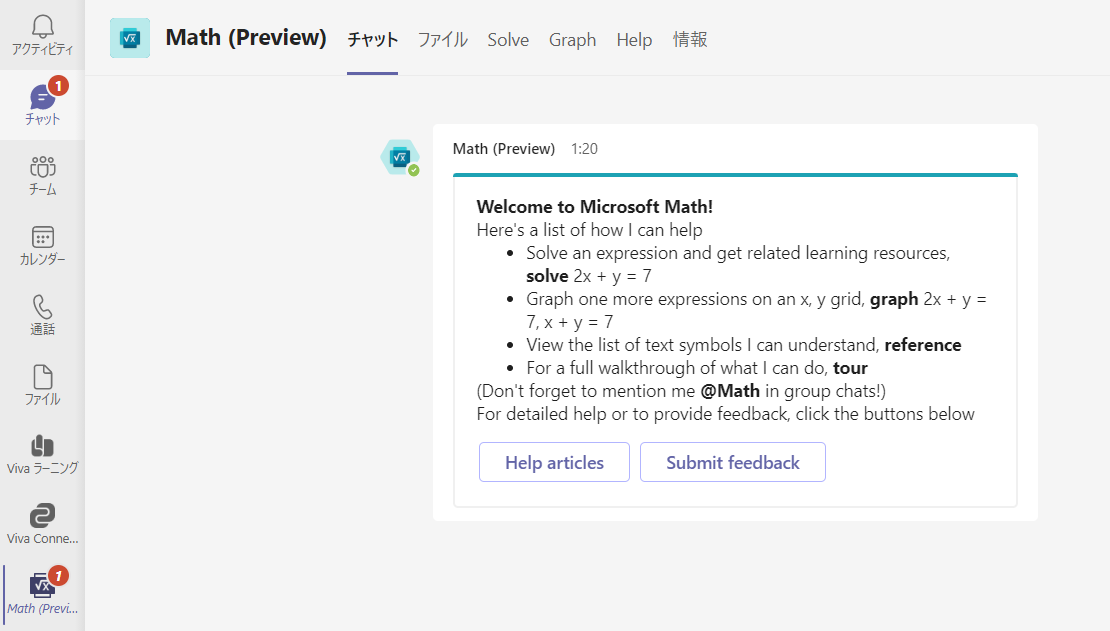Switch to the Graph tab

click(572, 39)
